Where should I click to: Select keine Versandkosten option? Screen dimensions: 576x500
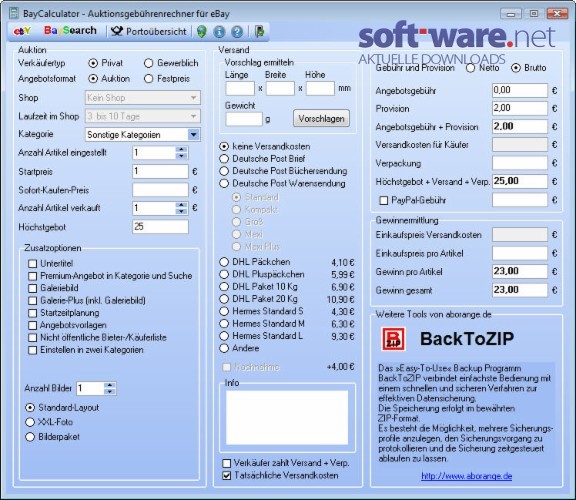224,146
